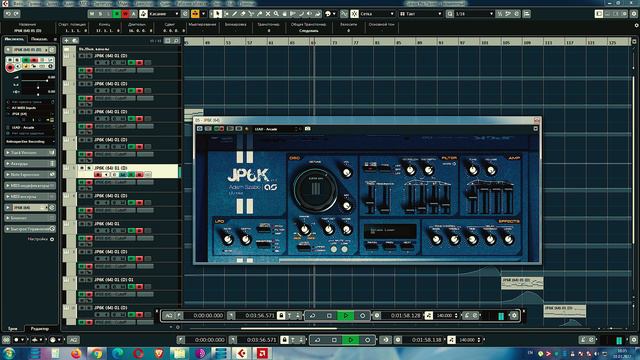
Task: Switch to the Инспектор tab
Action: 14,39
